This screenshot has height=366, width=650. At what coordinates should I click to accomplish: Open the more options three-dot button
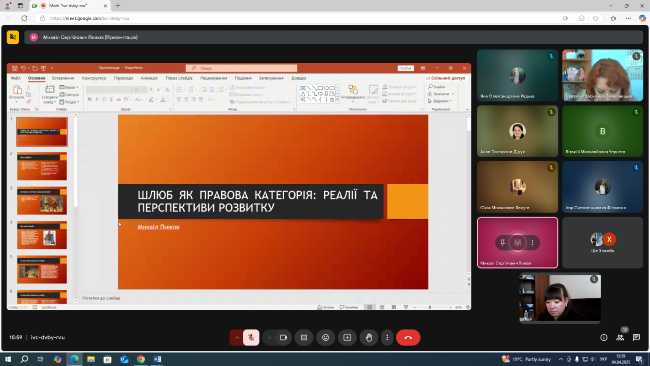[387, 338]
